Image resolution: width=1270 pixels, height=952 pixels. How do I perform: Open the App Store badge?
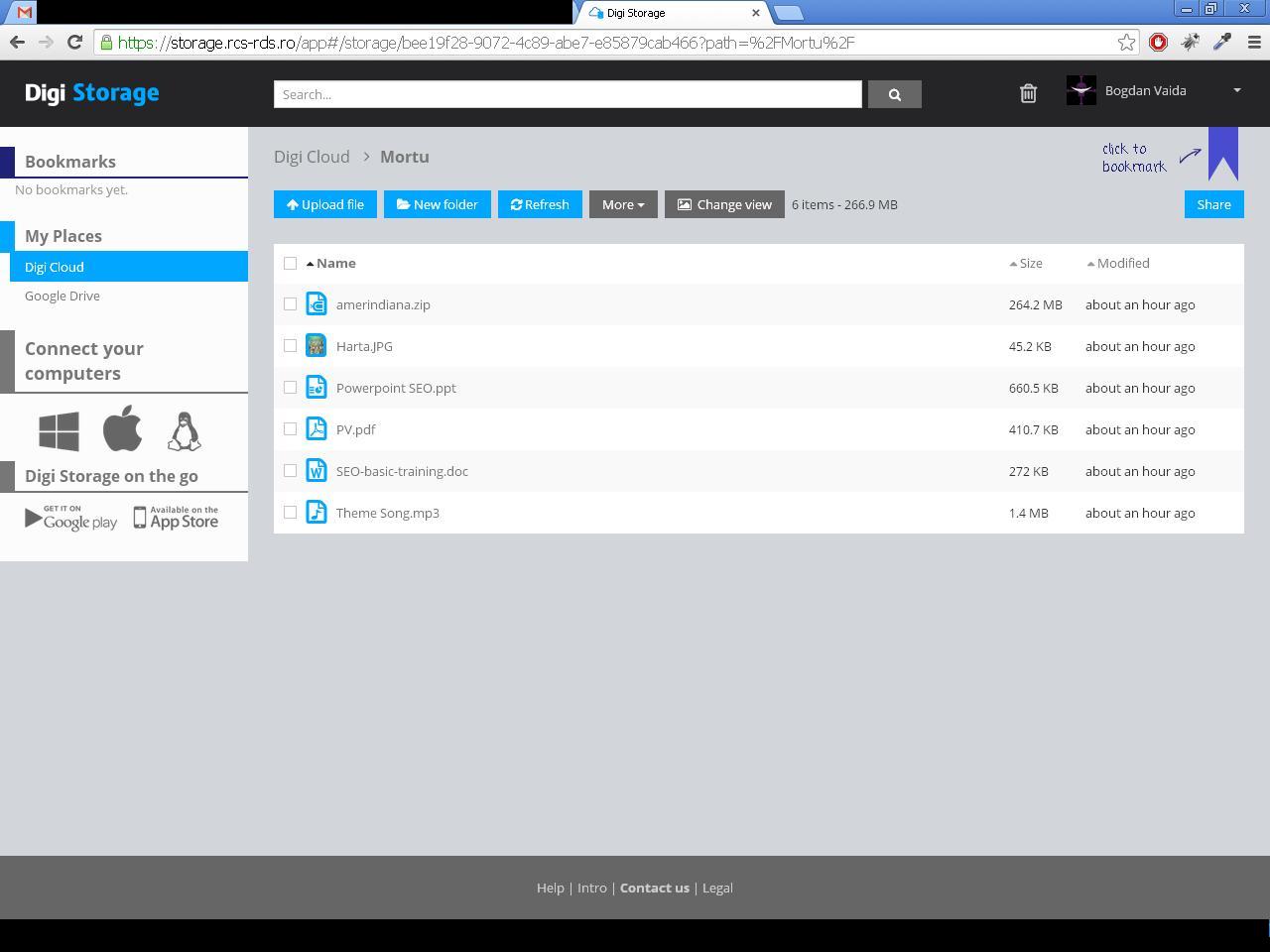(177, 518)
